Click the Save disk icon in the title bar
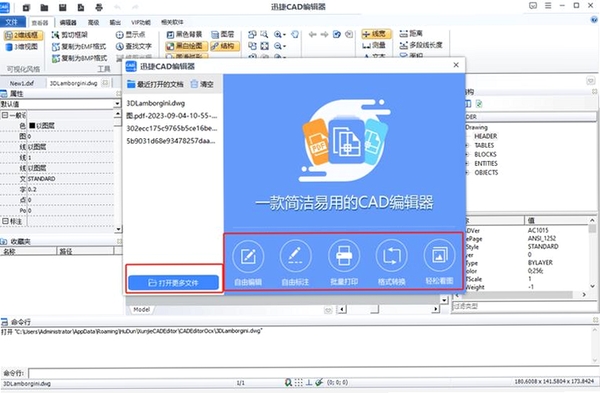The height and width of the screenshot is (393, 600). tap(63, 7)
